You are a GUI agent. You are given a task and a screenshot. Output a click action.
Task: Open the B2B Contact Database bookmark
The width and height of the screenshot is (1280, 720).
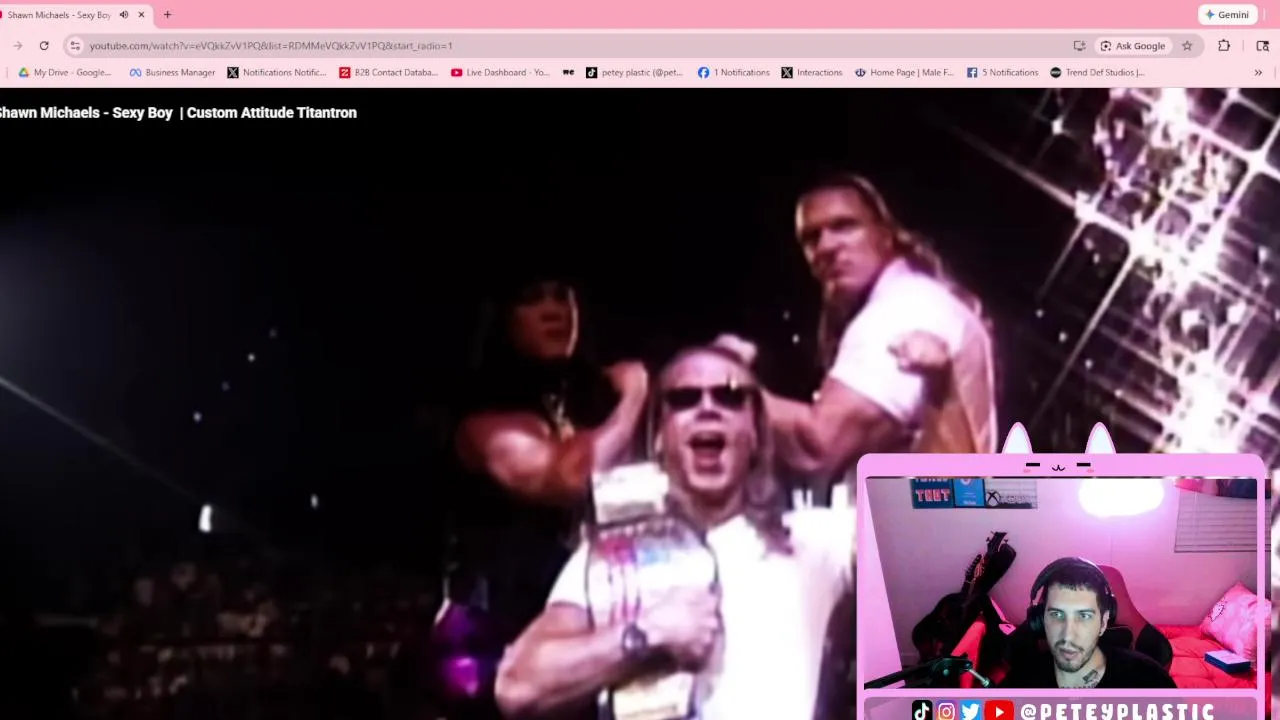pos(389,73)
